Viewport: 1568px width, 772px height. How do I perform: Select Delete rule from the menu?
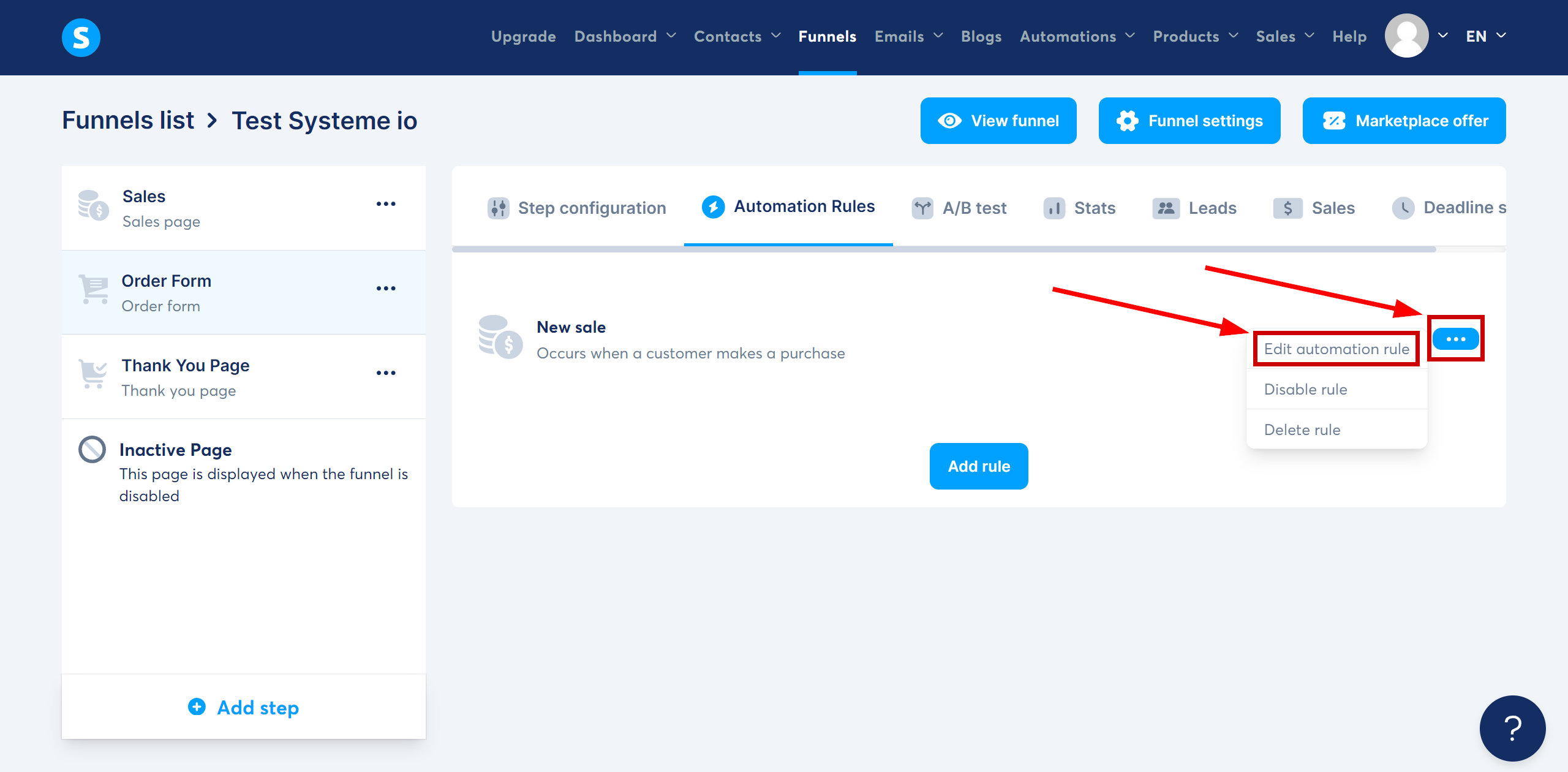click(x=1336, y=430)
